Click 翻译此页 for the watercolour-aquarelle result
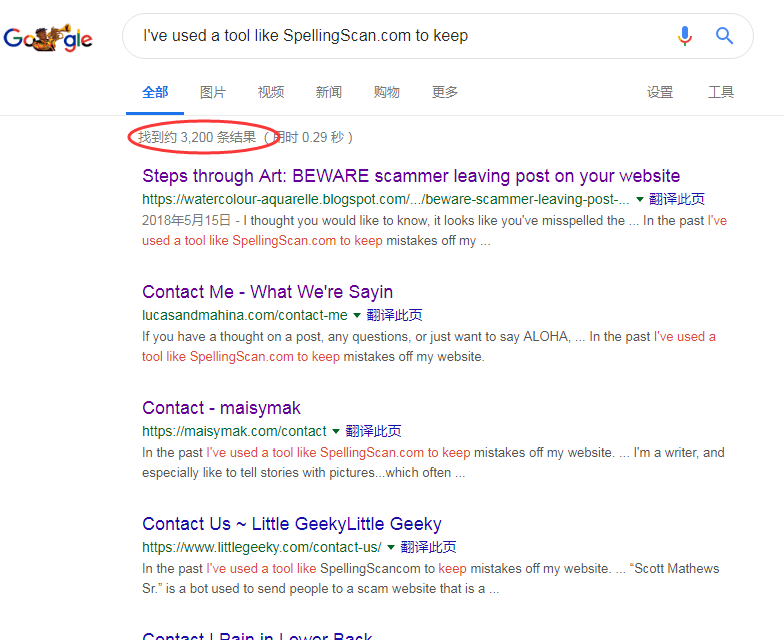784x640 pixels. (677, 199)
